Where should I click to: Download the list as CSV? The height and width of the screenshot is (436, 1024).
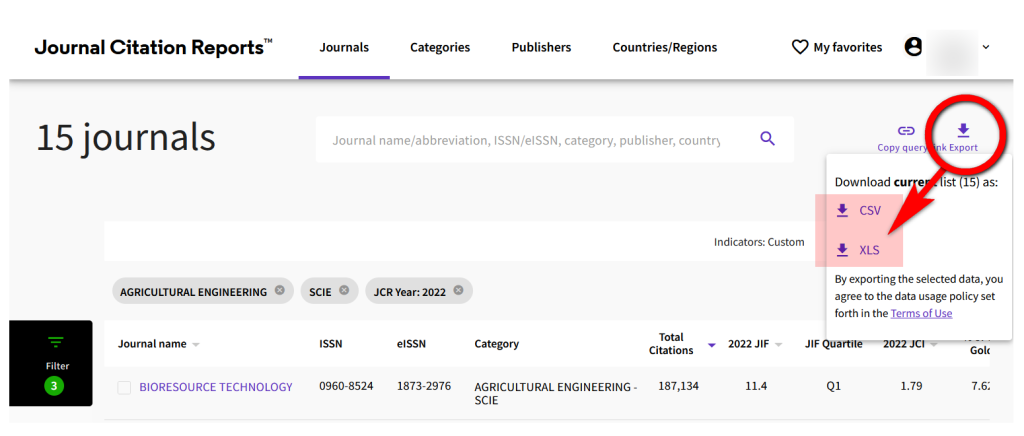[x=859, y=210]
